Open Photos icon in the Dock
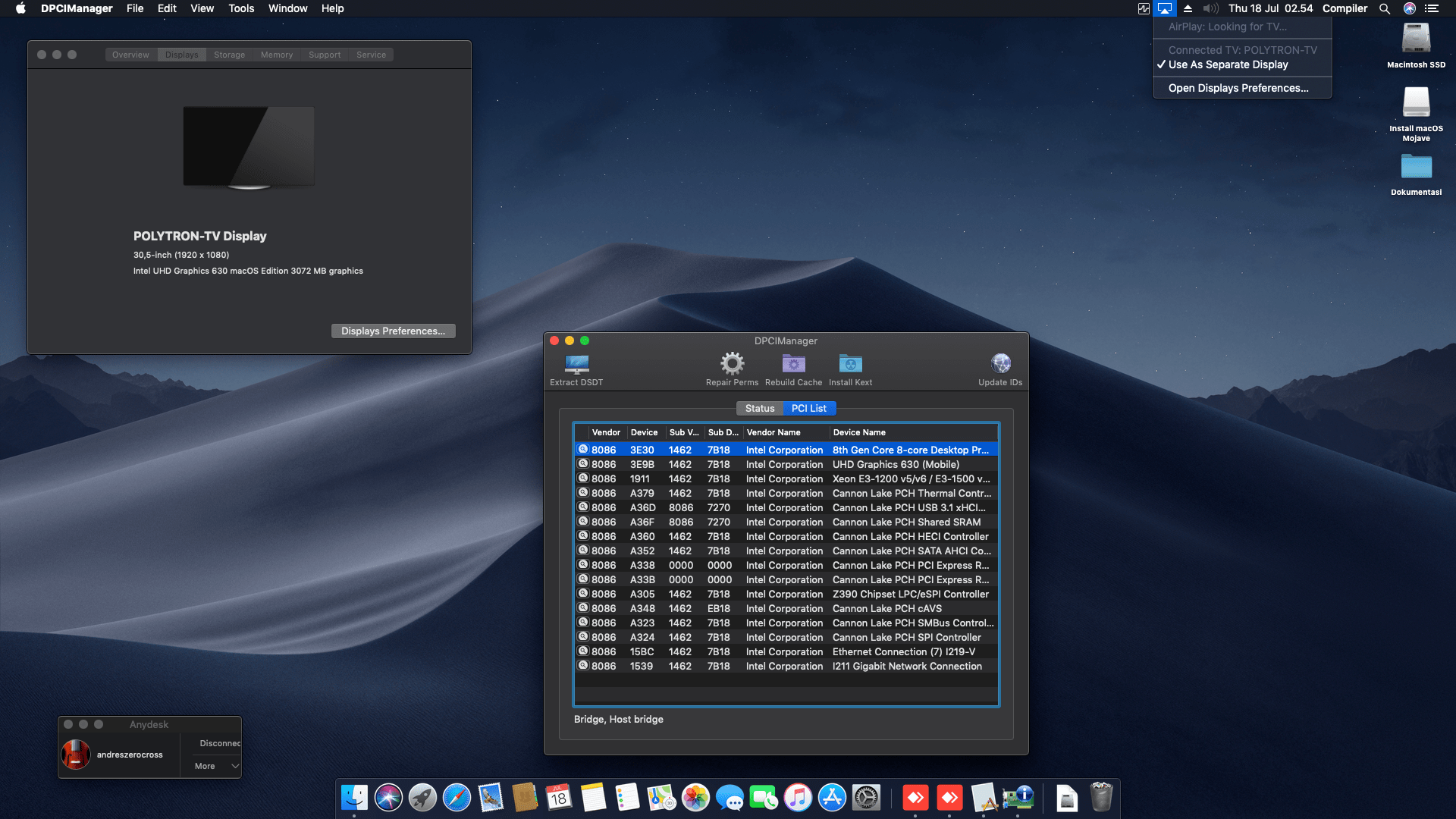This screenshot has height=819, width=1456. pyautogui.click(x=695, y=798)
